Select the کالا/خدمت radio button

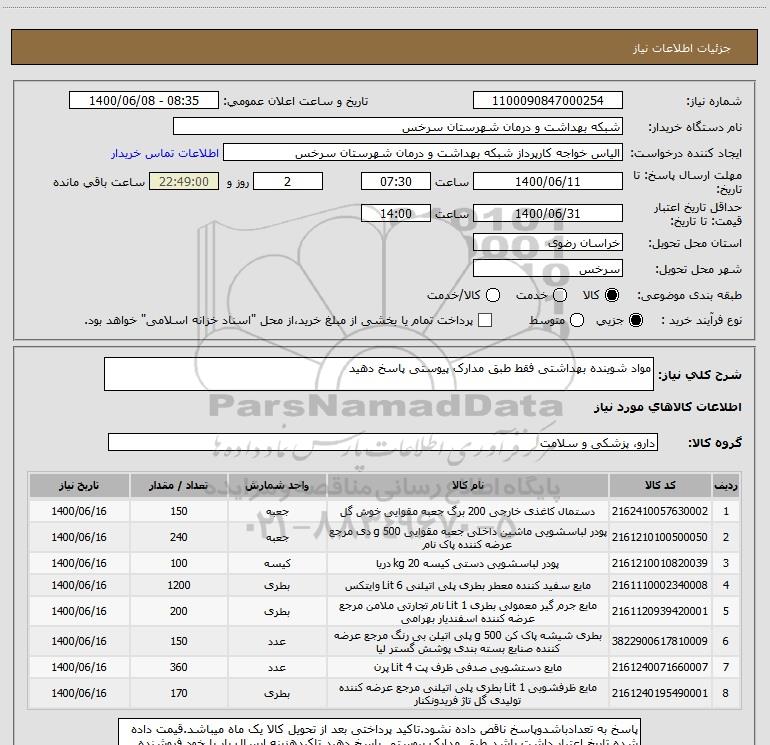[493, 295]
